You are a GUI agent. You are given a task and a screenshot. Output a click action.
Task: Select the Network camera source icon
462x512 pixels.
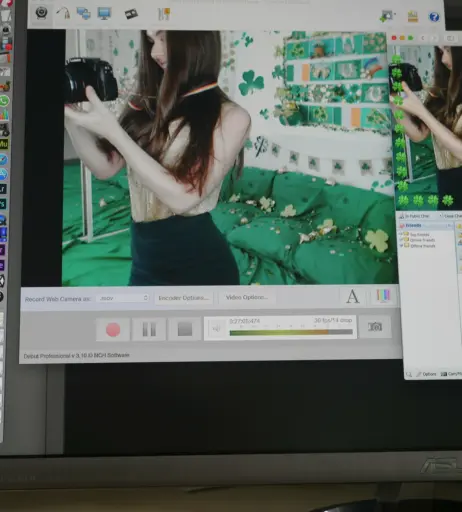(83, 14)
